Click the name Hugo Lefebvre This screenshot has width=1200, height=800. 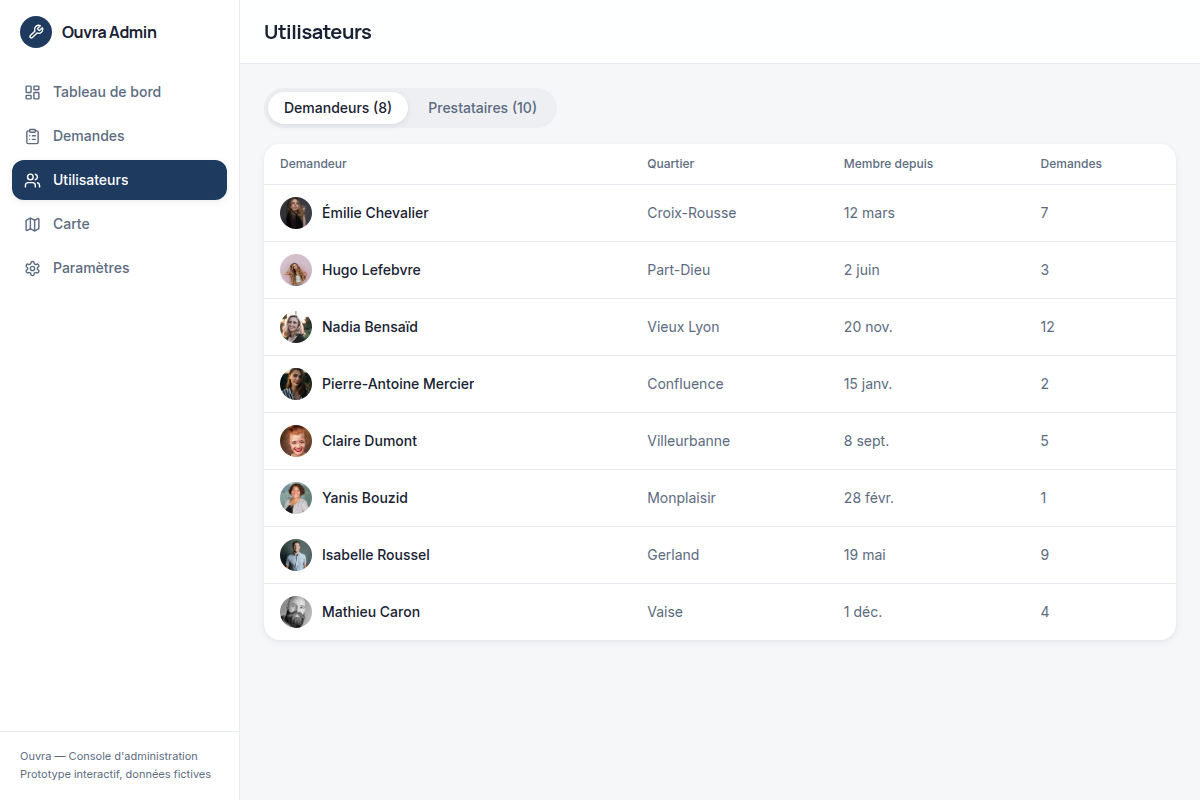(x=371, y=270)
